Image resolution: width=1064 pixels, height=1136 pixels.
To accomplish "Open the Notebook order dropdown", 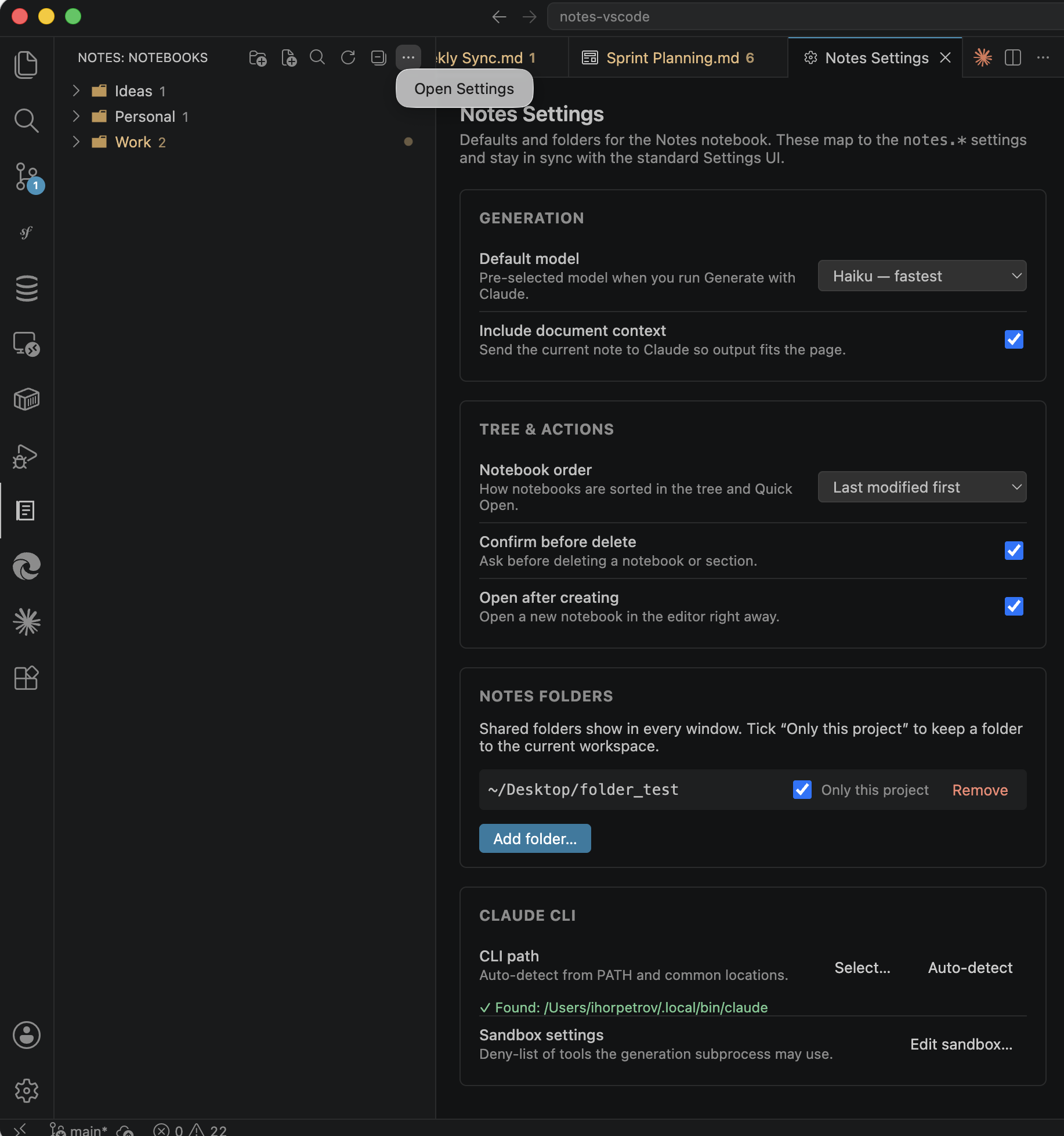I will click(x=922, y=487).
